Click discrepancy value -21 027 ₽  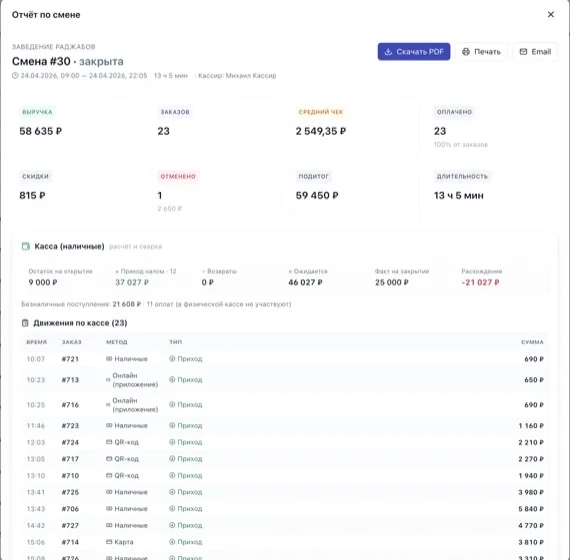click(481, 283)
